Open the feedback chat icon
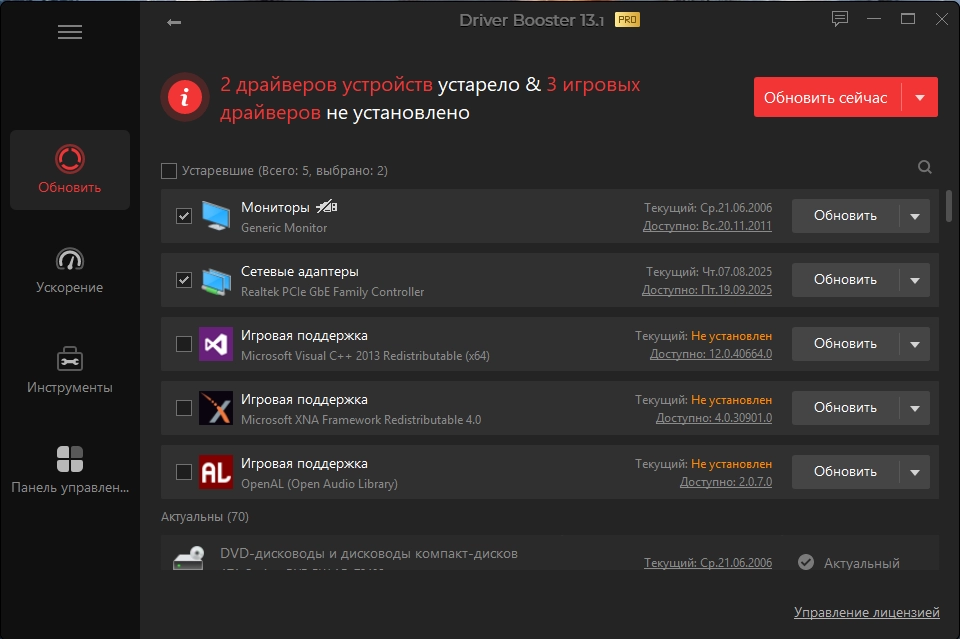The width and height of the screenshot is (960, 639). (839, 19)
